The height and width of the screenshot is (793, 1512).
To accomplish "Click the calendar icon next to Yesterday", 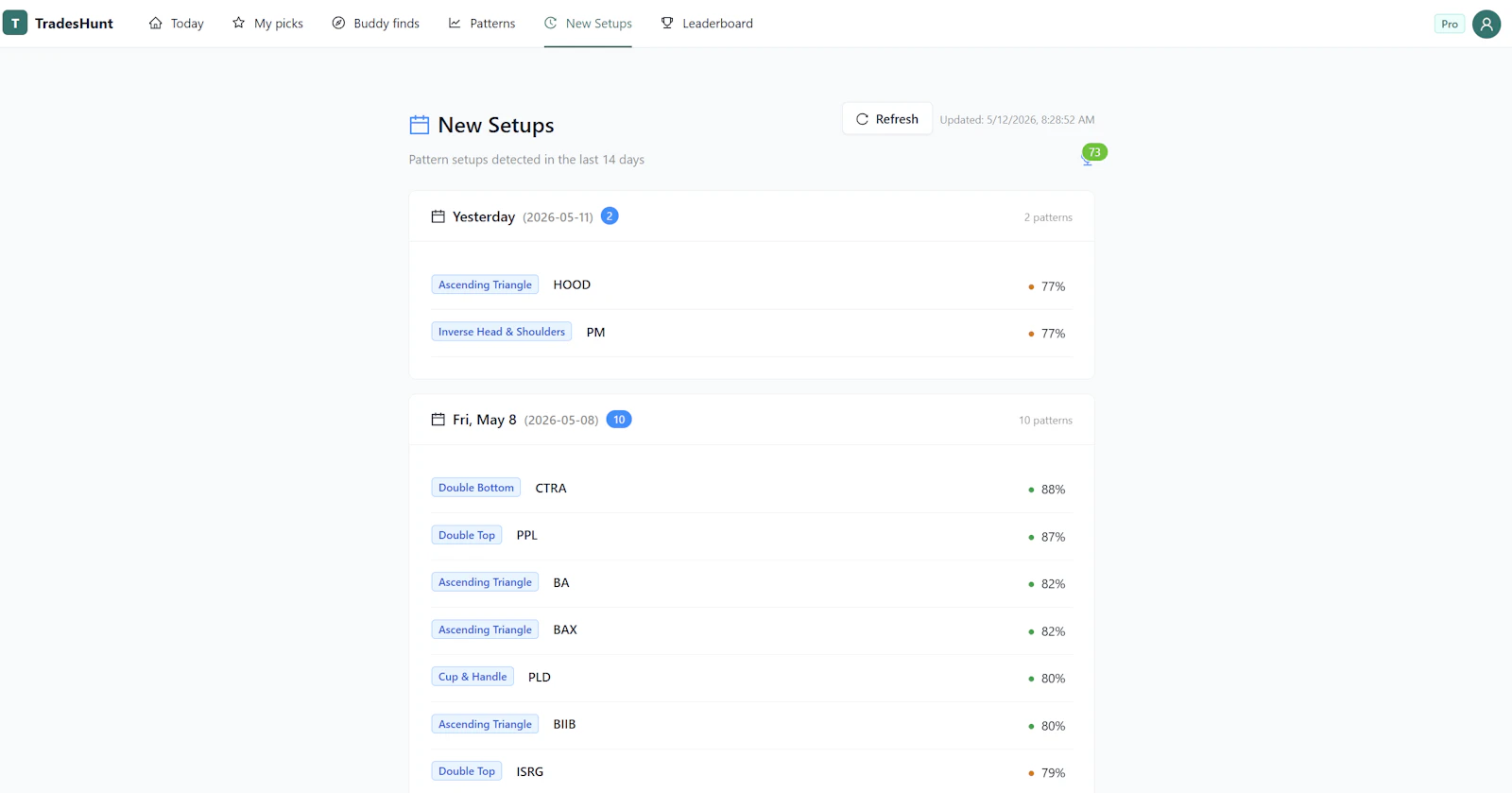I will coord(438,216).
